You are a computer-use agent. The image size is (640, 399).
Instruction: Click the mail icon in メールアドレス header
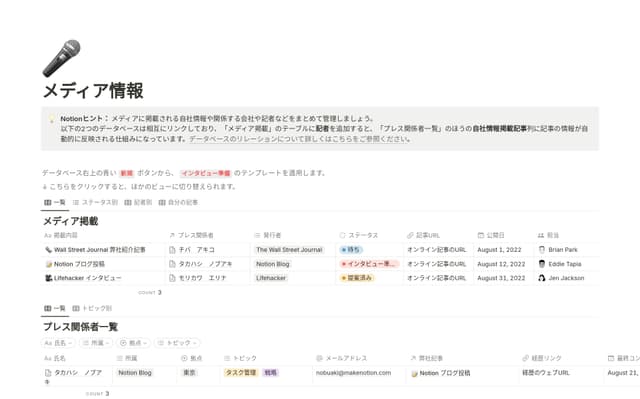(x=319, y=358)
